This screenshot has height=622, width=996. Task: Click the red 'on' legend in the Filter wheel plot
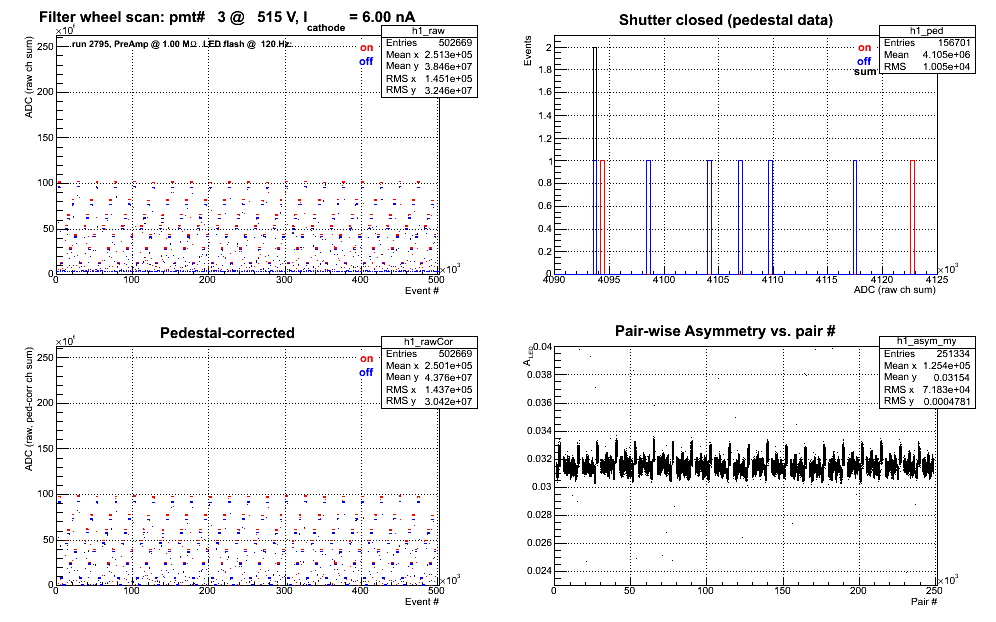pyautogui.click(x=367, y=48)
